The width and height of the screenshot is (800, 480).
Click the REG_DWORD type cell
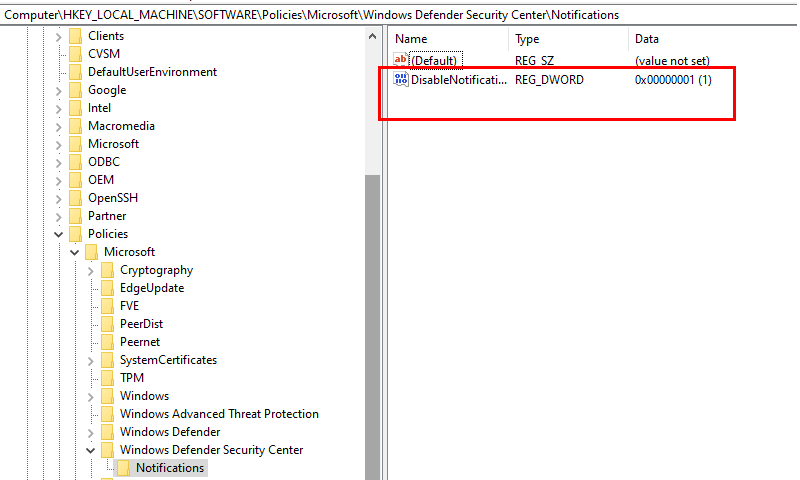point(549,80)
